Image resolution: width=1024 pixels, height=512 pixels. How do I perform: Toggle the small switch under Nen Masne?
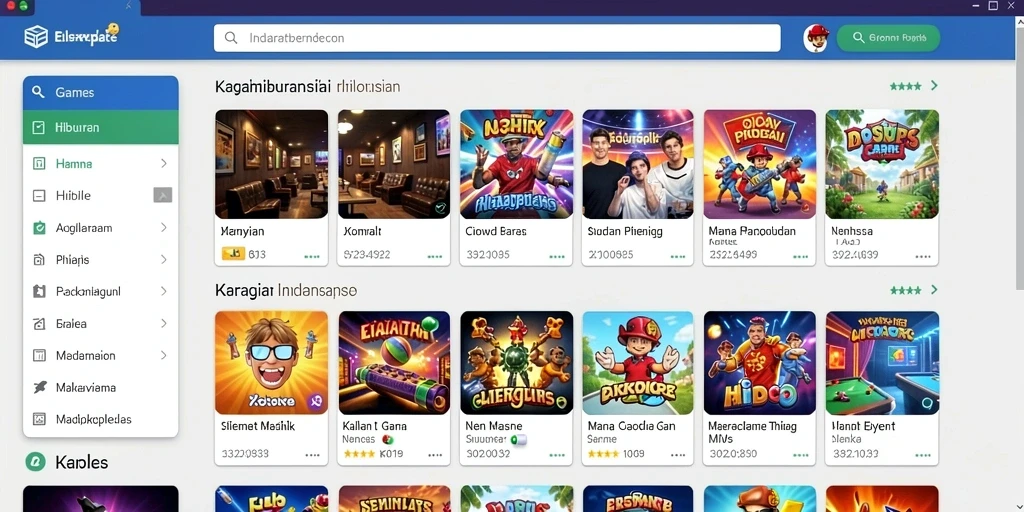(x=519, y=440)
